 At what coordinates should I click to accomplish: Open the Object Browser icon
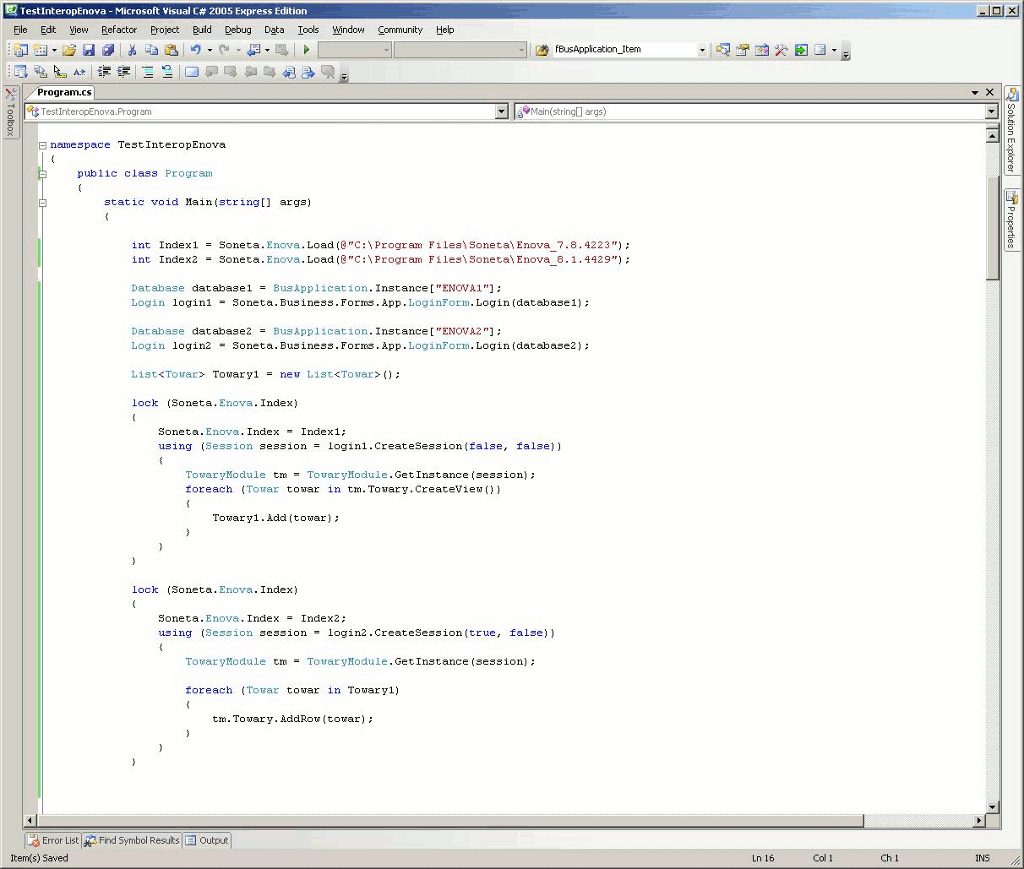pyautogui.click(x=762, y=50)
